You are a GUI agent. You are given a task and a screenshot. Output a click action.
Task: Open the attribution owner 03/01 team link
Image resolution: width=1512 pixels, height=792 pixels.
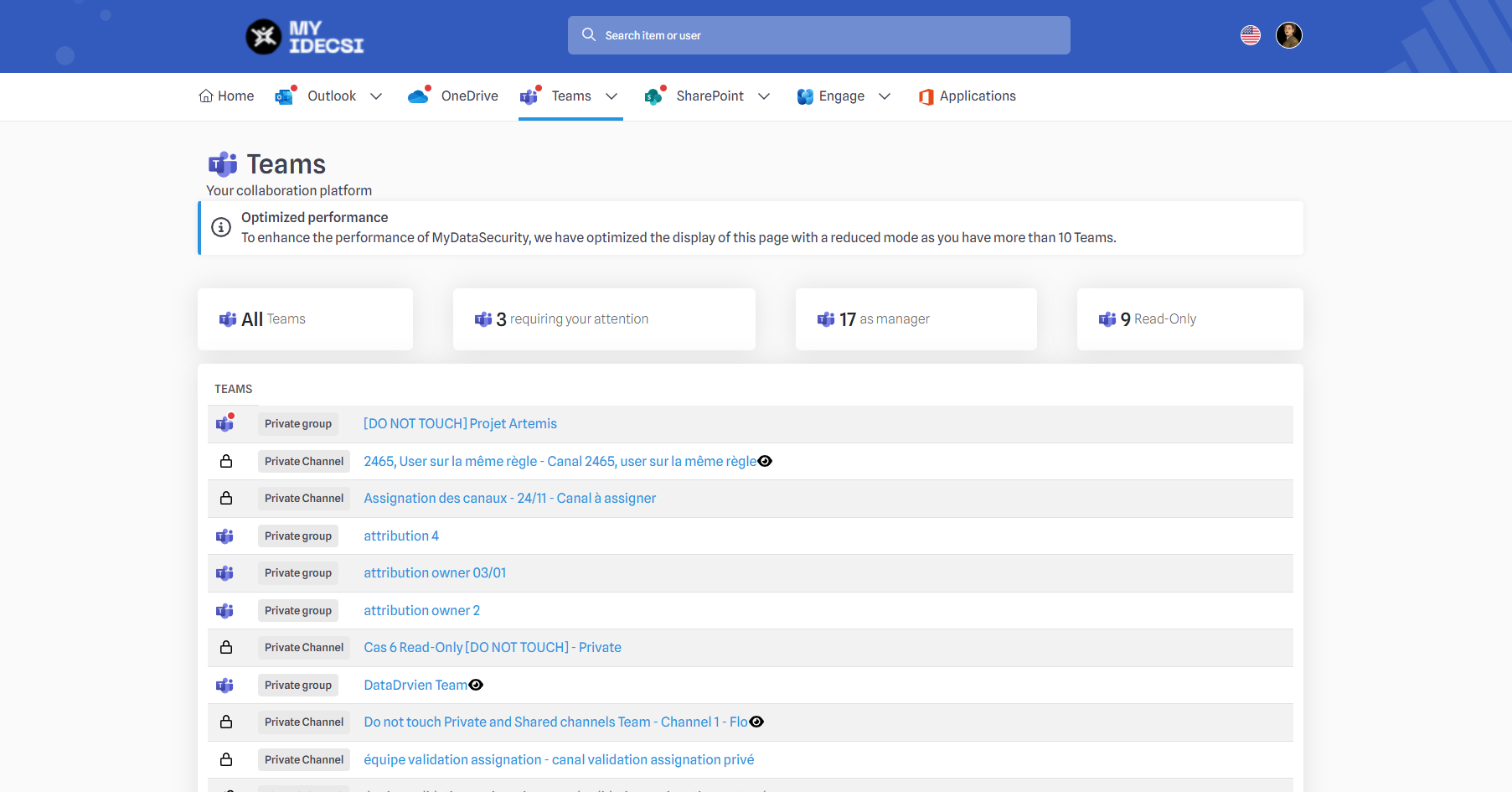point(435,573)
